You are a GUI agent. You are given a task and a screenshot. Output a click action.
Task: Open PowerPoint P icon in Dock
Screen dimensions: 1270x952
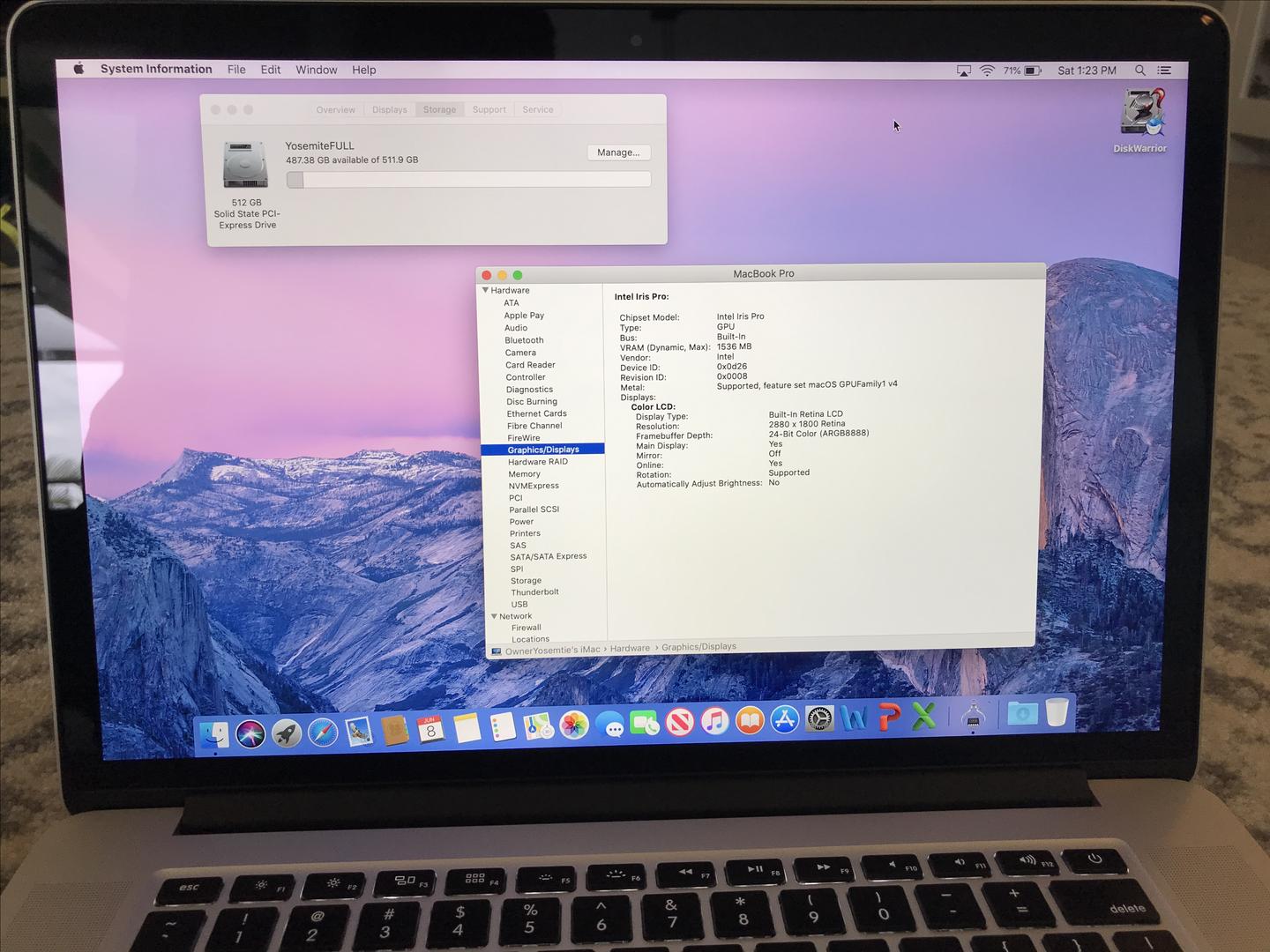point(889,718)
